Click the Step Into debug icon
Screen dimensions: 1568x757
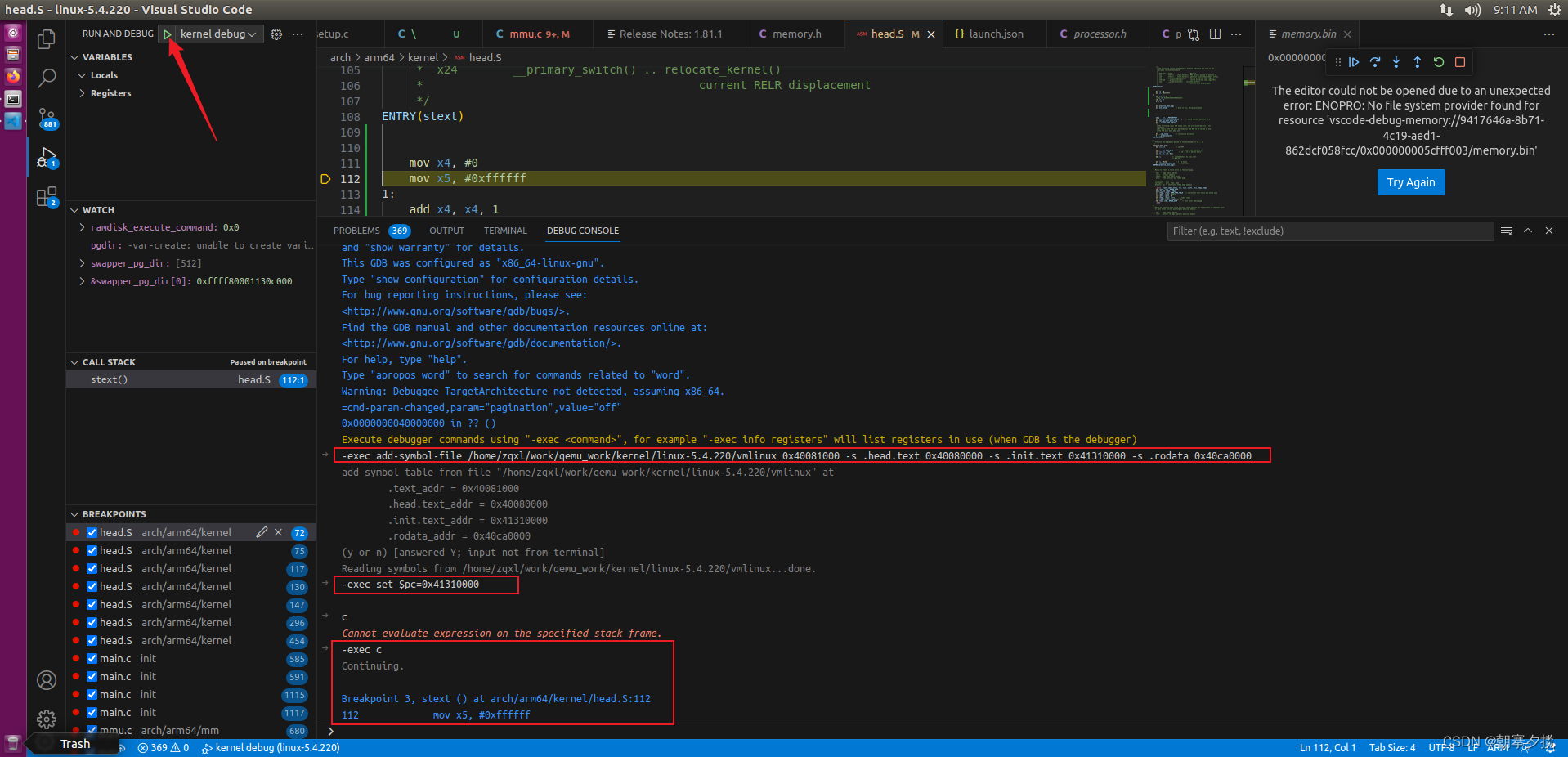coord(1396,62)
